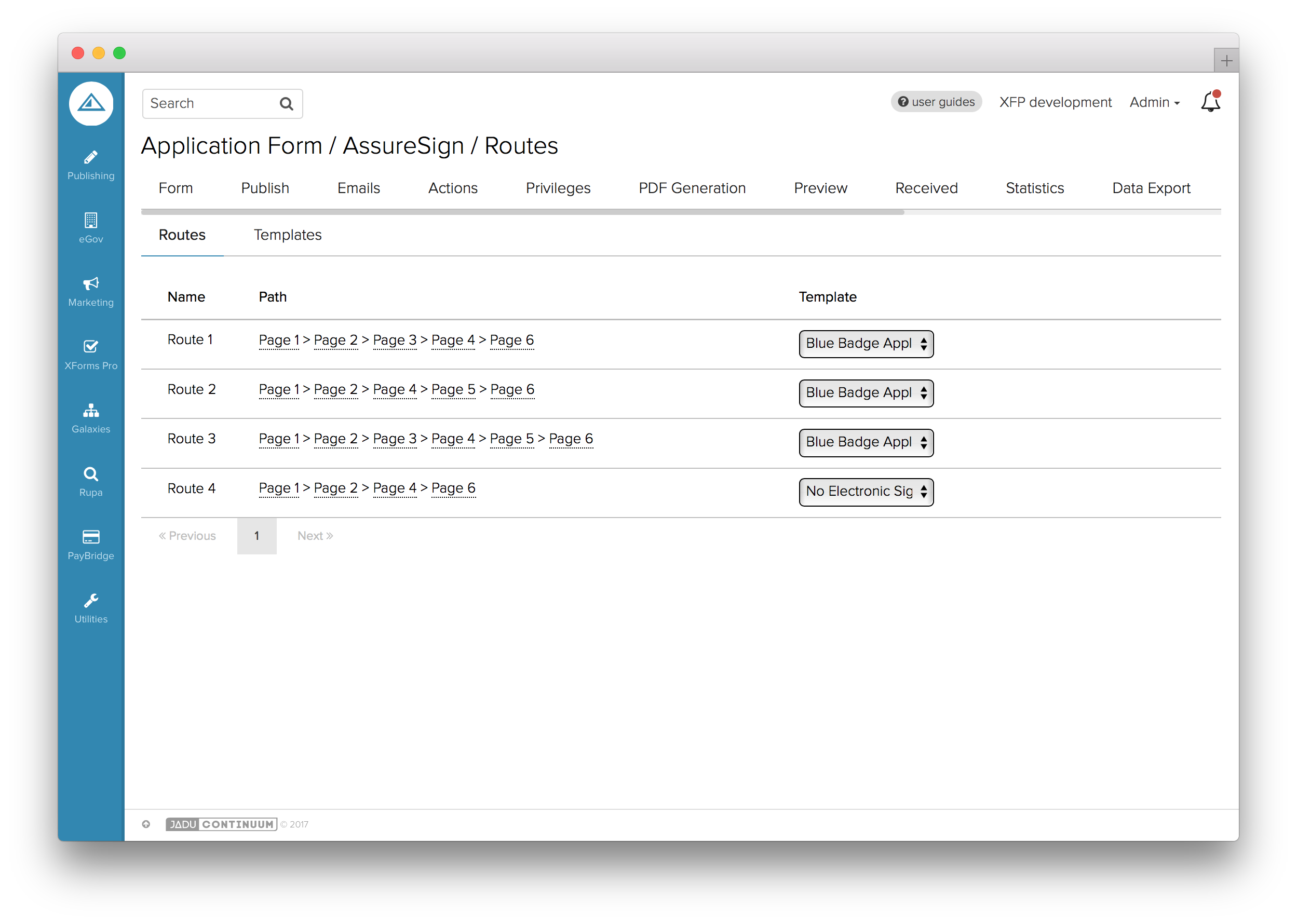This screenshot has width=1297, height=924.
Task: Click the notifications bell icon
Action: click(x=1210, y=102)
